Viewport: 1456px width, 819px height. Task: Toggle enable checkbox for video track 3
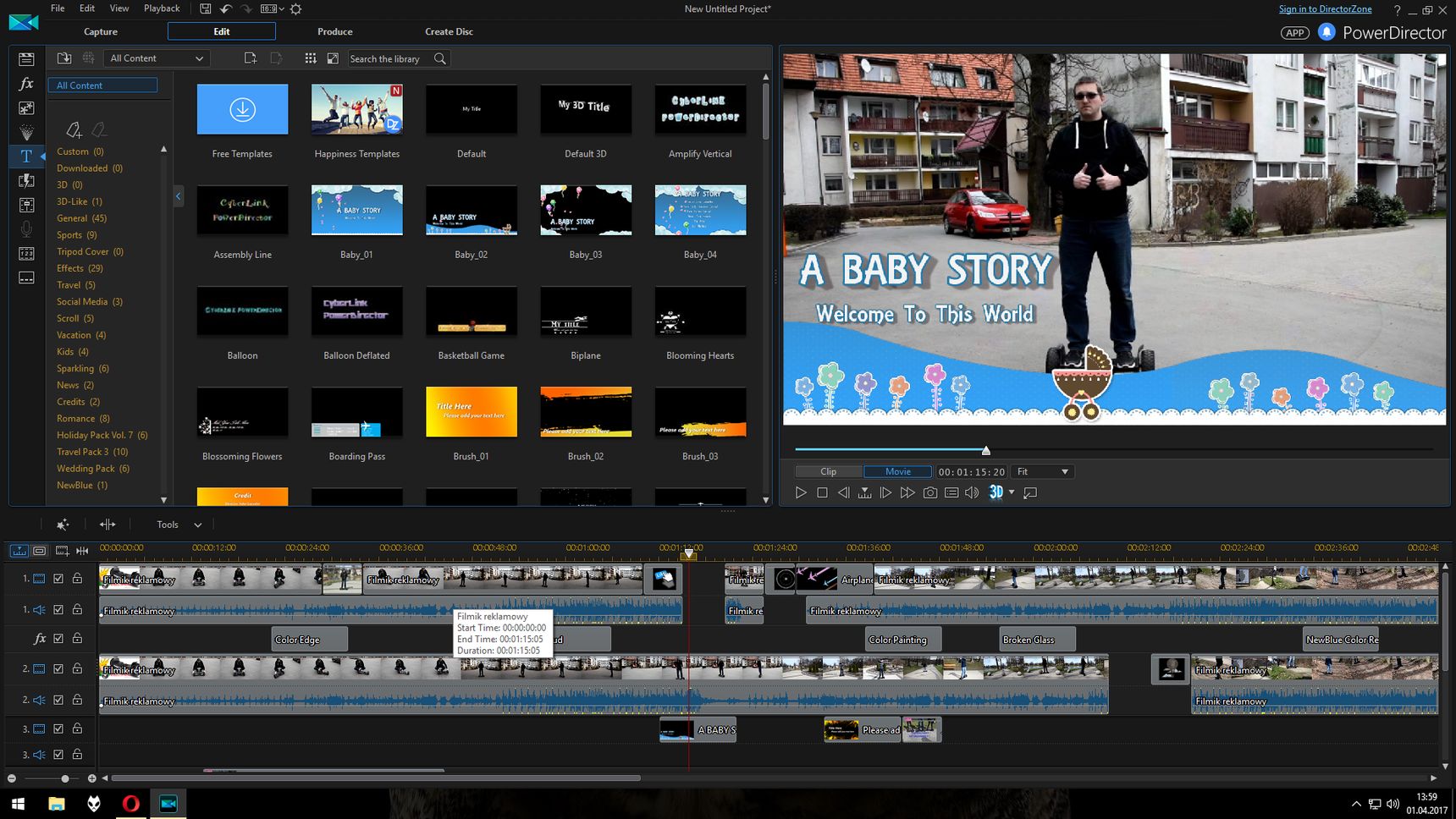[58, 728]
